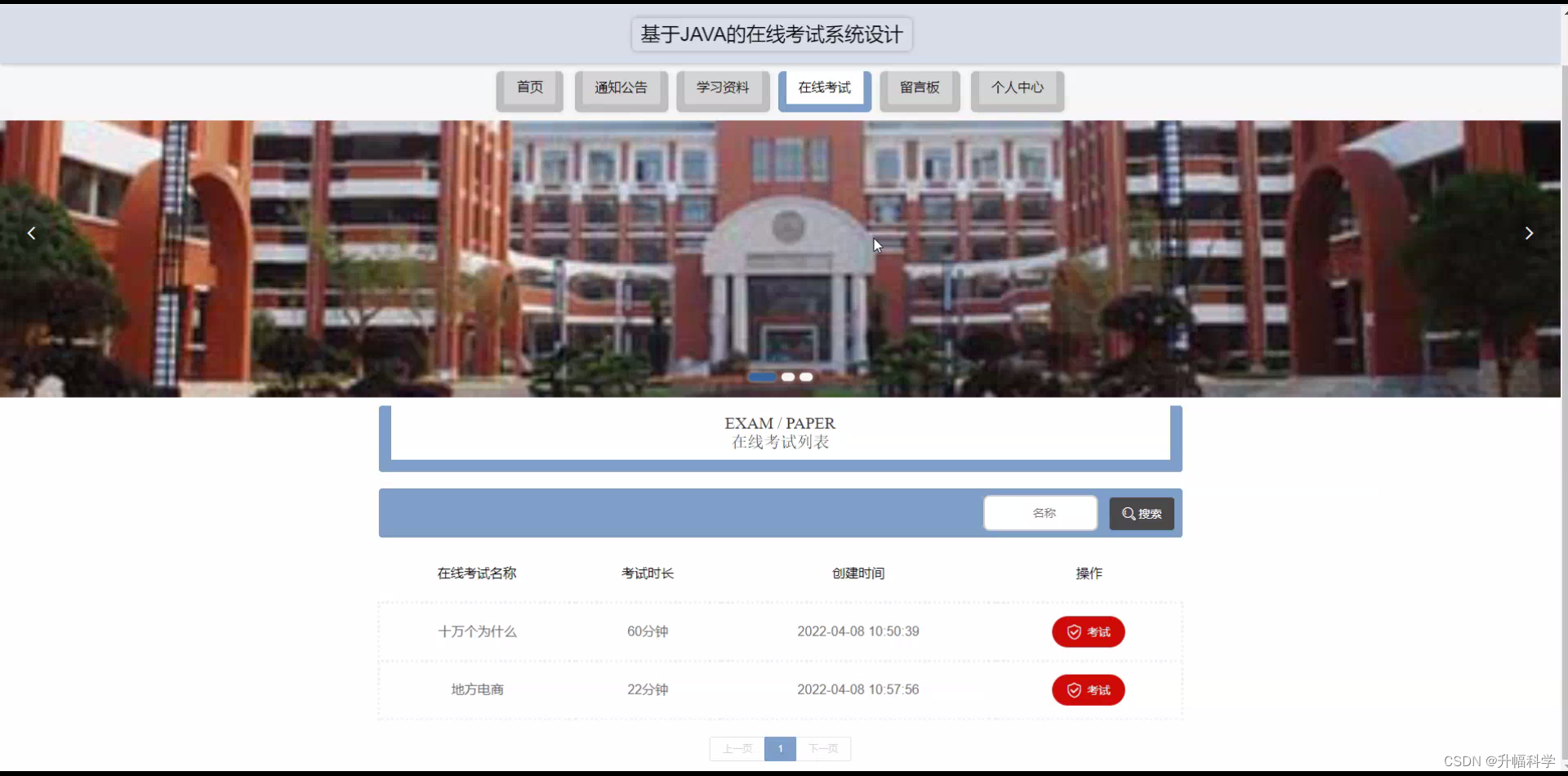This screenshot has width=1568, height=776.
Task: Click the right carousel arrow
Action: click(x=1529, y=233)
